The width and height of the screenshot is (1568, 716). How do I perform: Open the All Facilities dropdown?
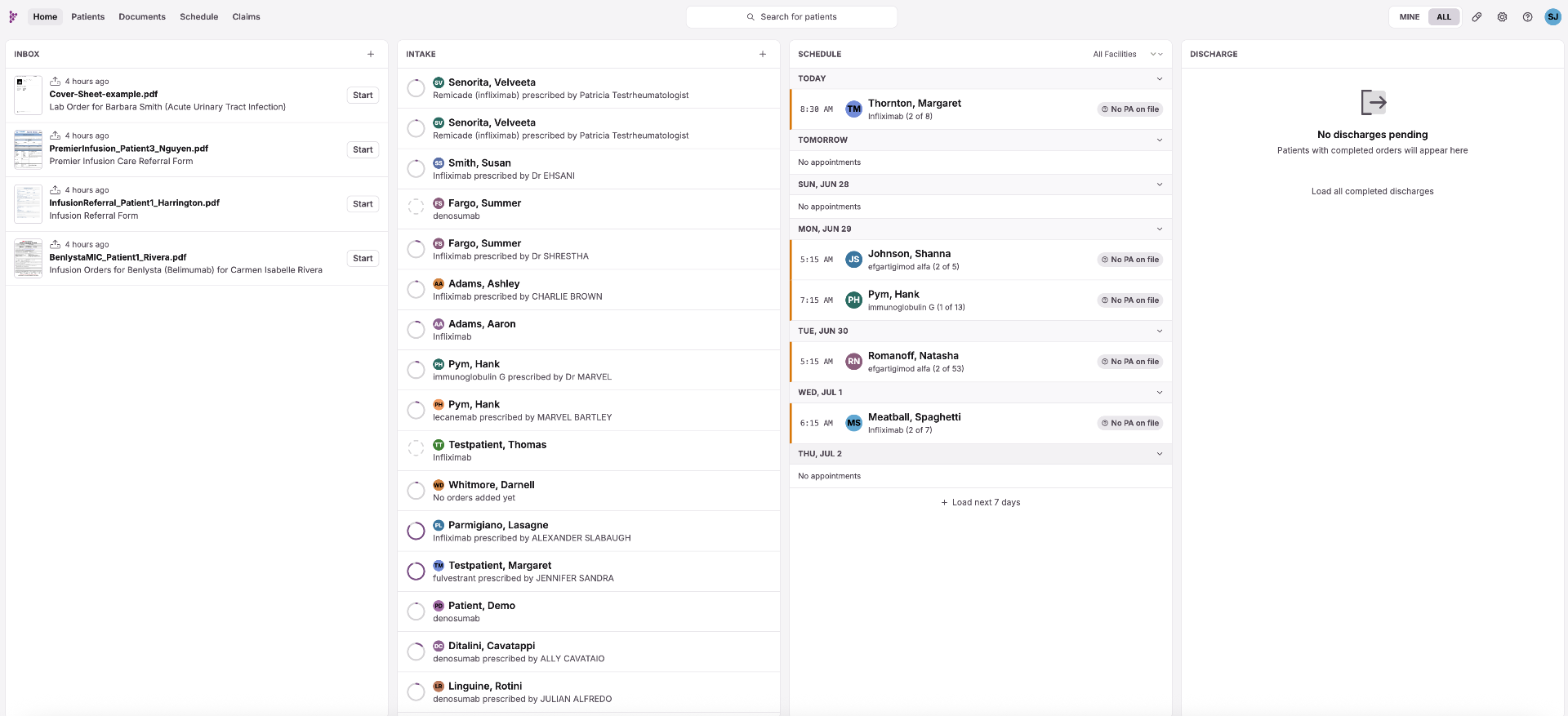pyautogui.click(x=1128, y=54)
